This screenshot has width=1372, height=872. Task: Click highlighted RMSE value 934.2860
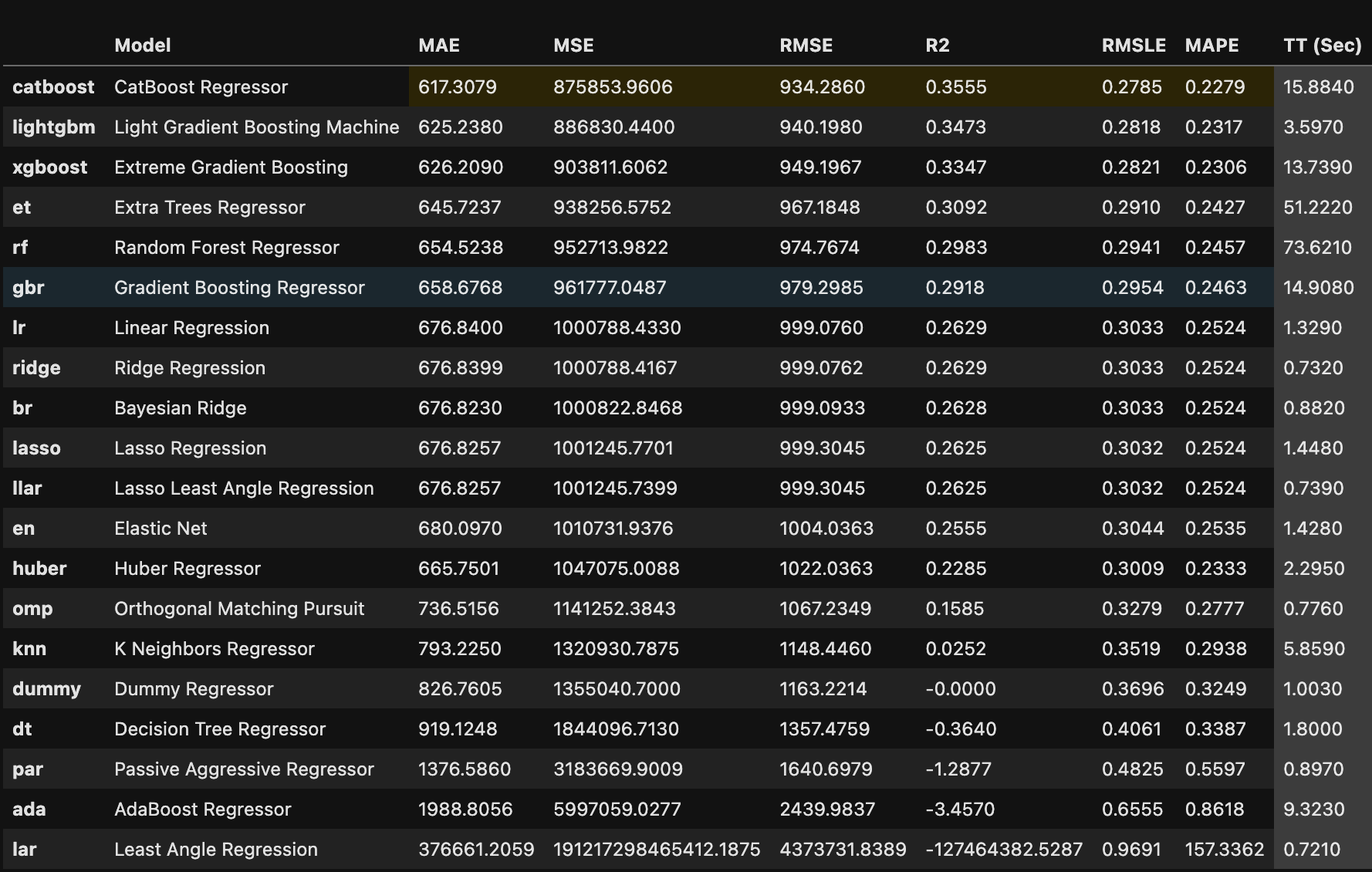coord(823,87)
